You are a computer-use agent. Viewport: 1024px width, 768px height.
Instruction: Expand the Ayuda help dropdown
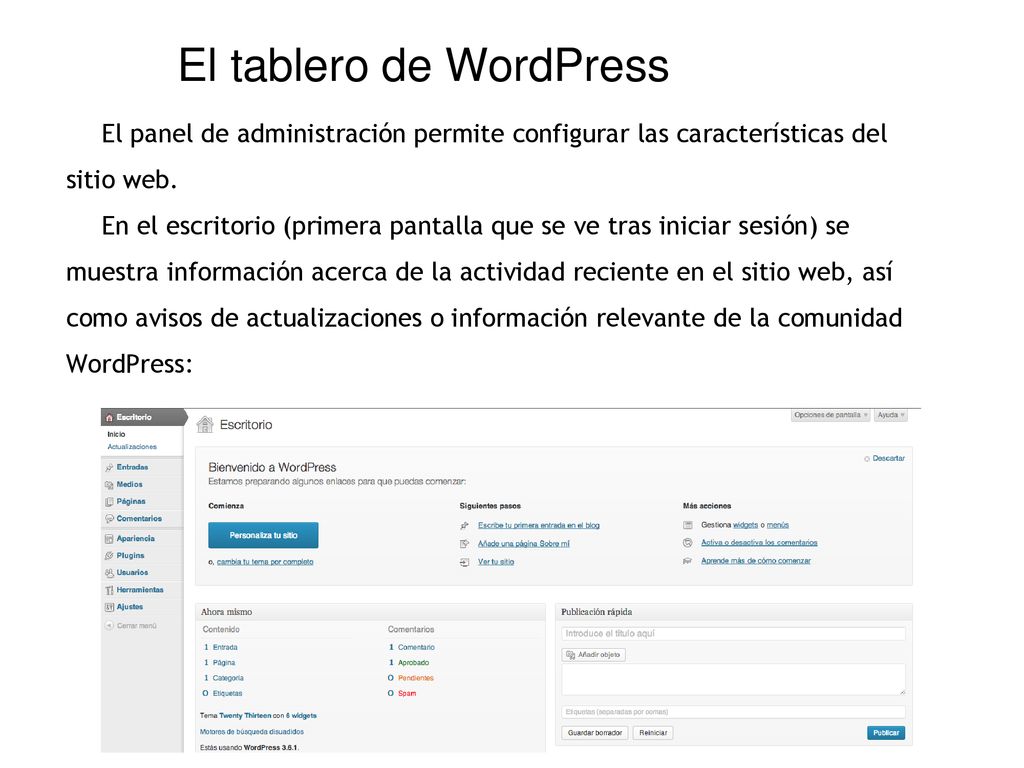click(891, 415)
